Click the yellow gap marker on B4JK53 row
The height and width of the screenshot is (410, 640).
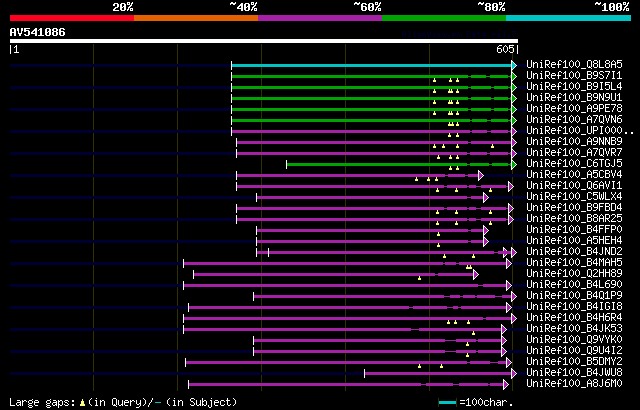[x=473, y=333]
